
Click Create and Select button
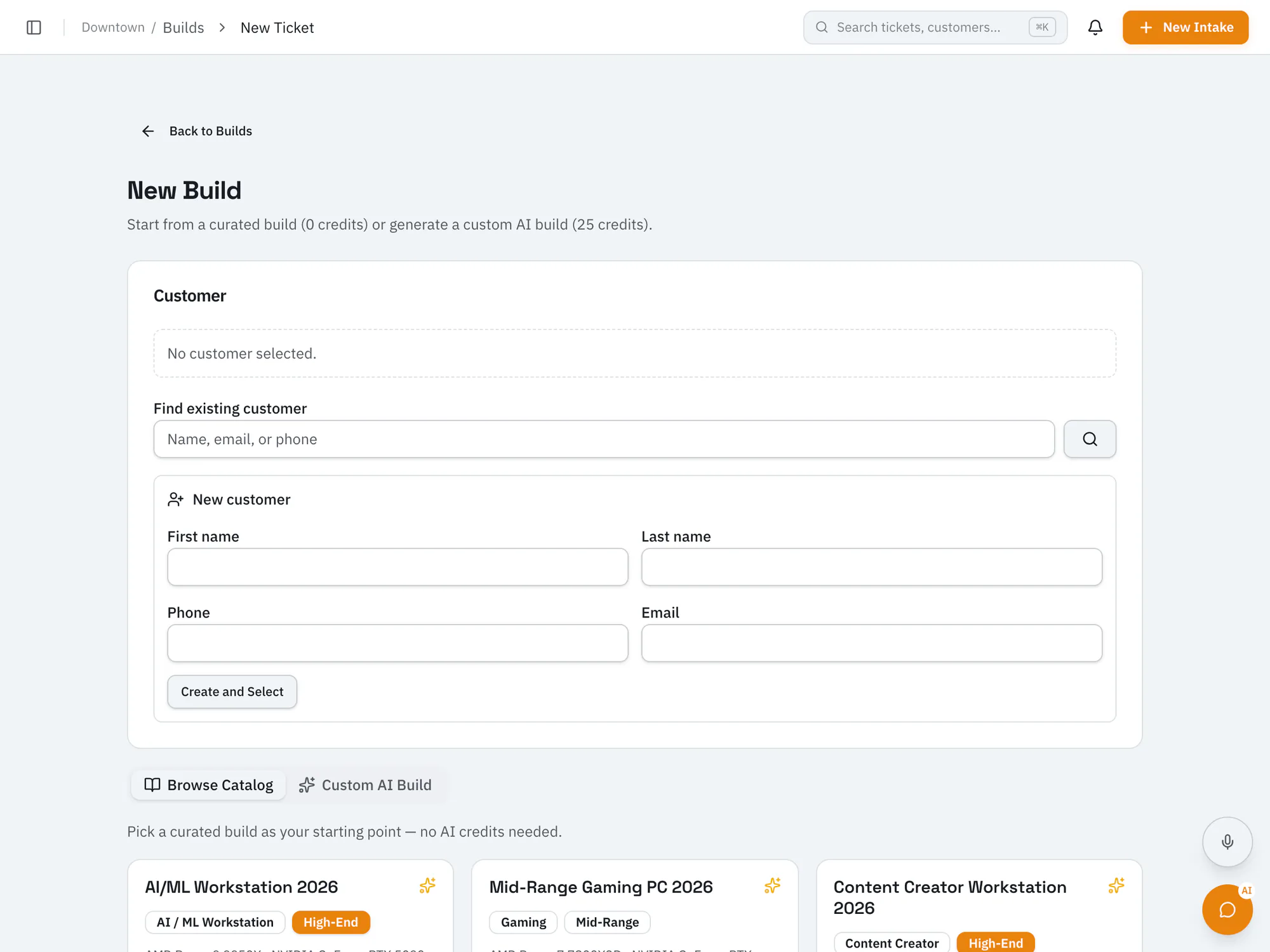232,692
